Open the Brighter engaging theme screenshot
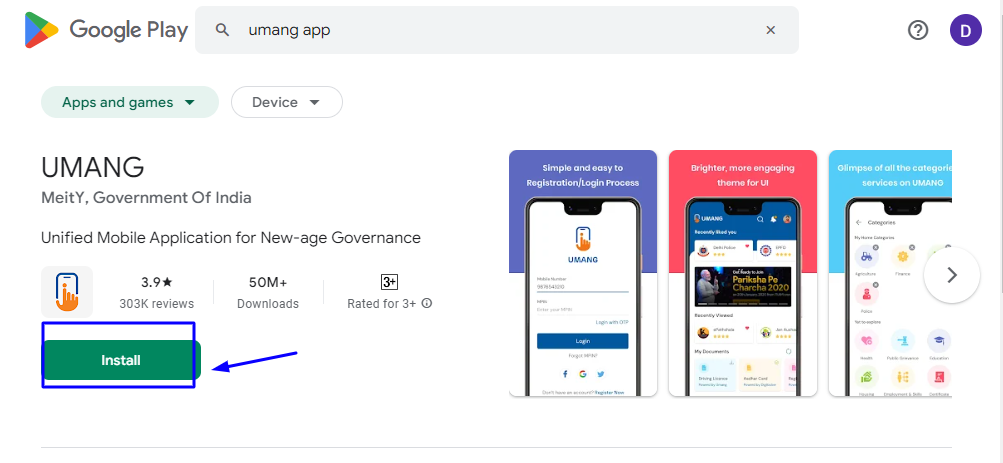Image resolution: width=1003 pixels, height=463 pixels. pos(743,273)
